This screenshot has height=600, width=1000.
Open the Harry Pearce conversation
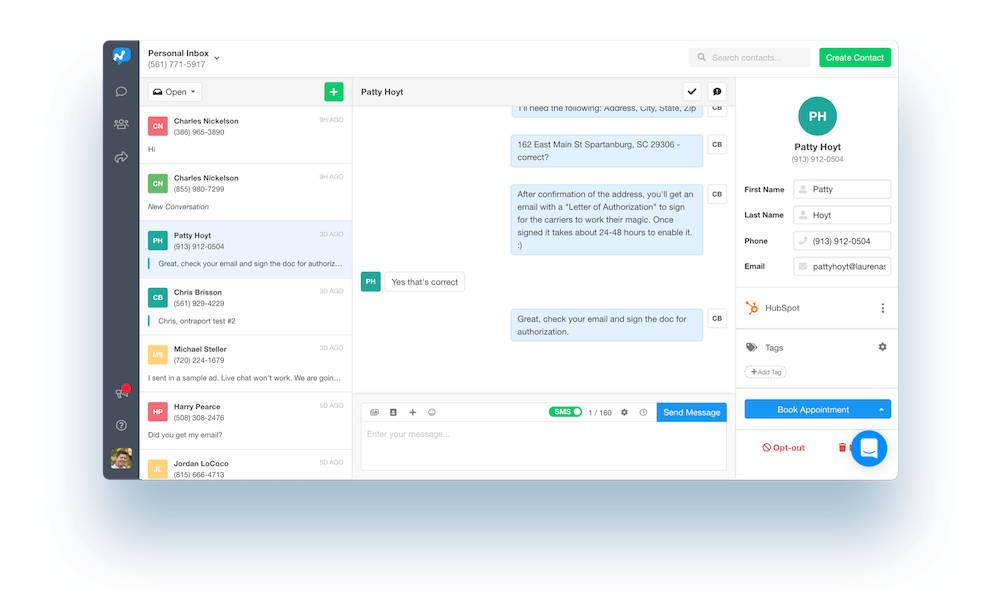click(246, 420)
